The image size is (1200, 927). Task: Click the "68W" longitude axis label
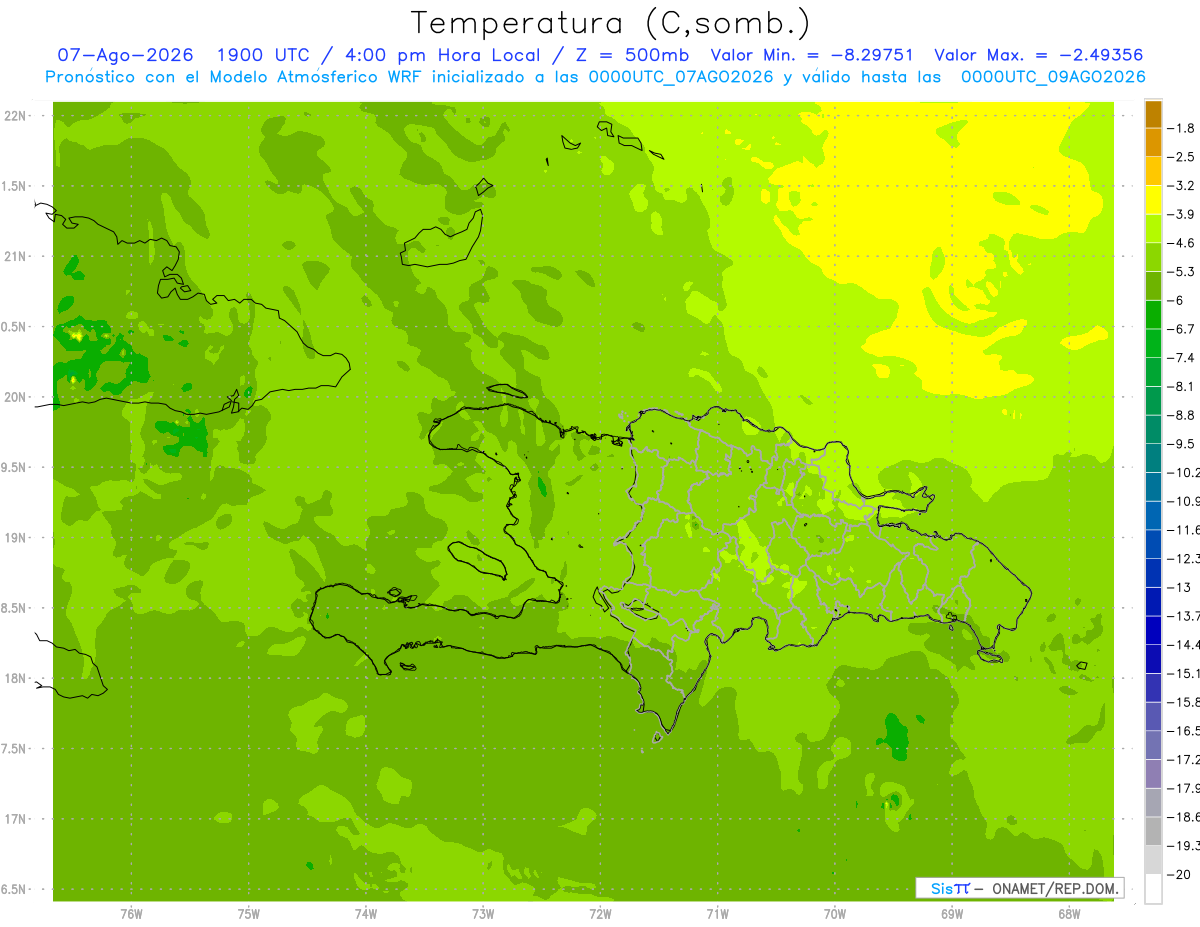pyautogui.click(x=1069, y=914)
